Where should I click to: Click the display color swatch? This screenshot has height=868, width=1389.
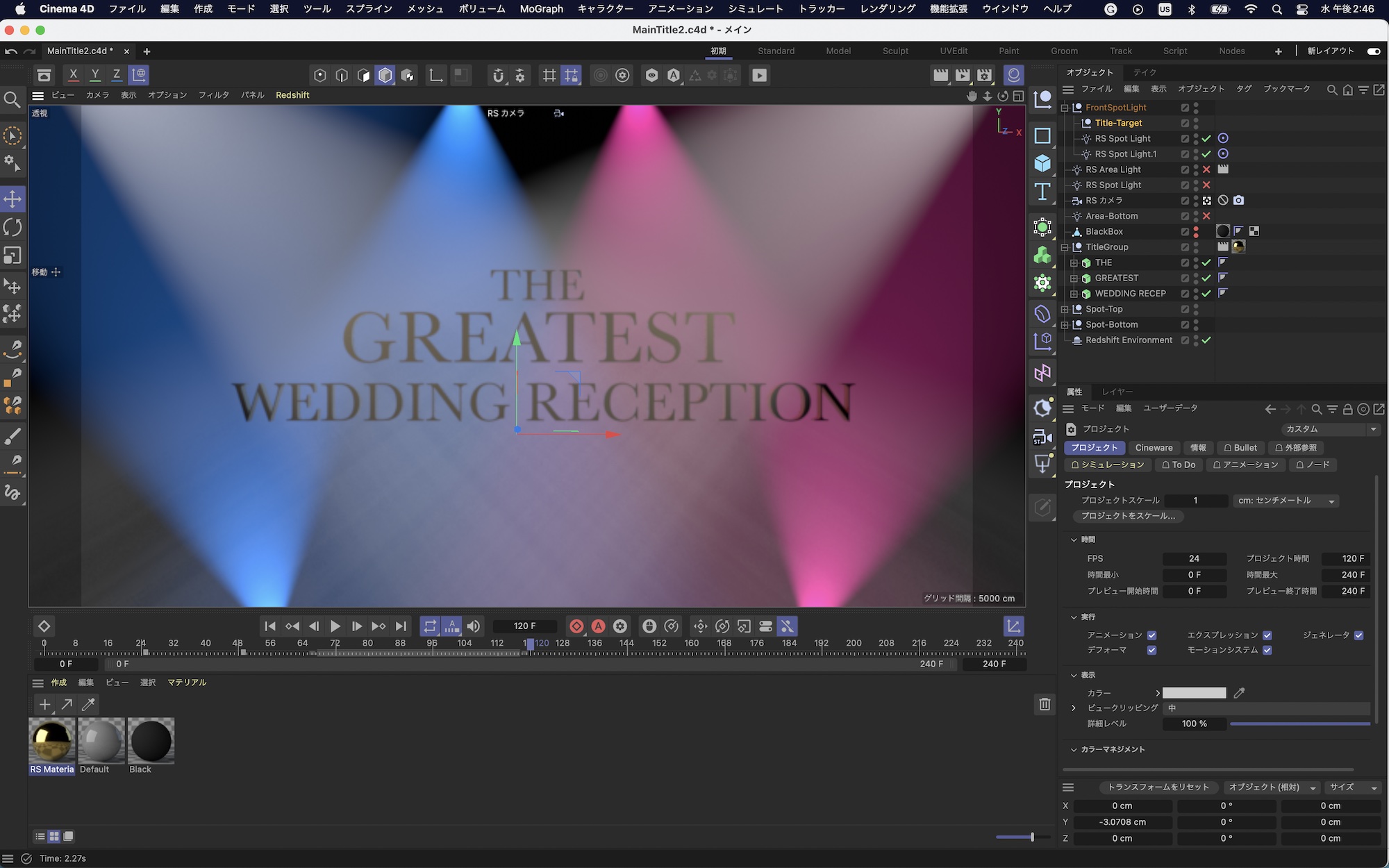coord(1194,693)
